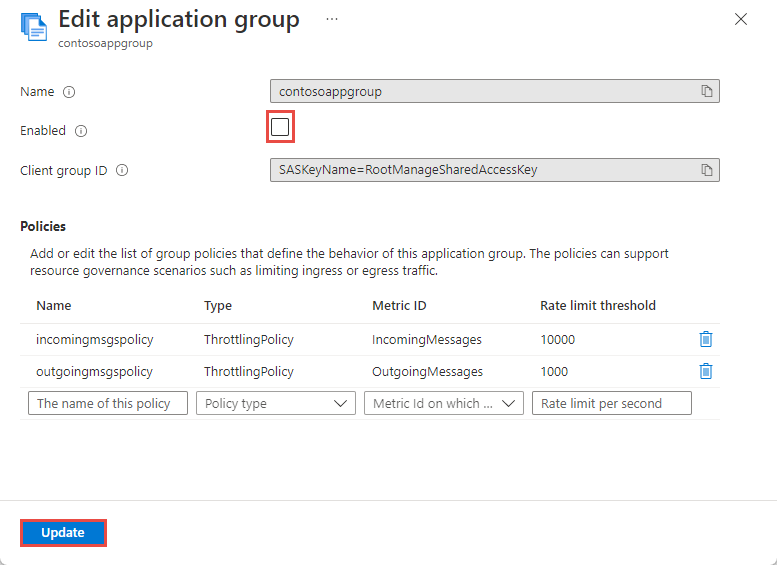
Task: Click the 1000 rate limit value
Action: [554, 372]
